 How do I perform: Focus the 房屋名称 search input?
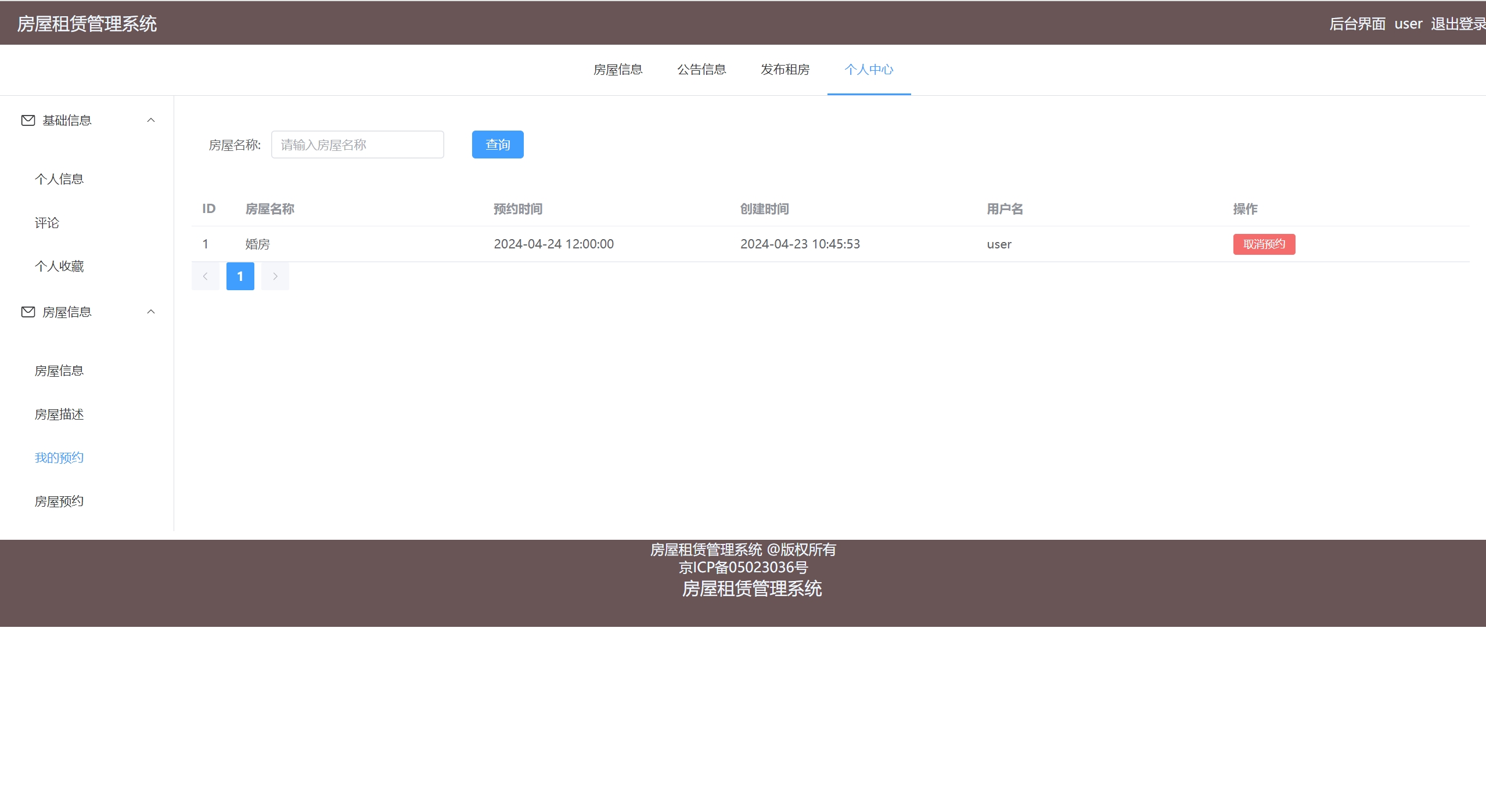tap(357, 145)
